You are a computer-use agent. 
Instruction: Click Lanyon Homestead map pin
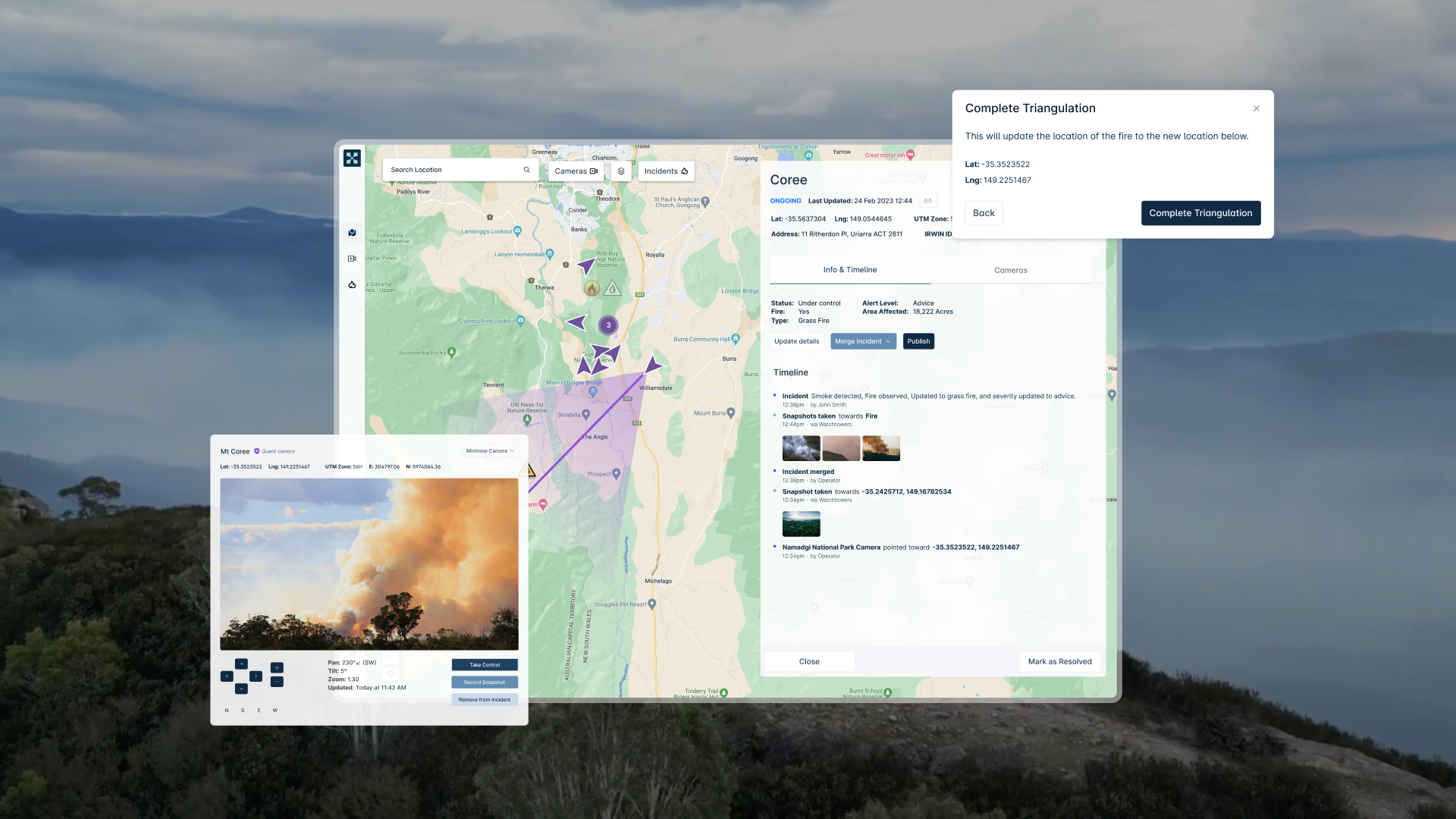pyautogui.click(x=550, y=254)
